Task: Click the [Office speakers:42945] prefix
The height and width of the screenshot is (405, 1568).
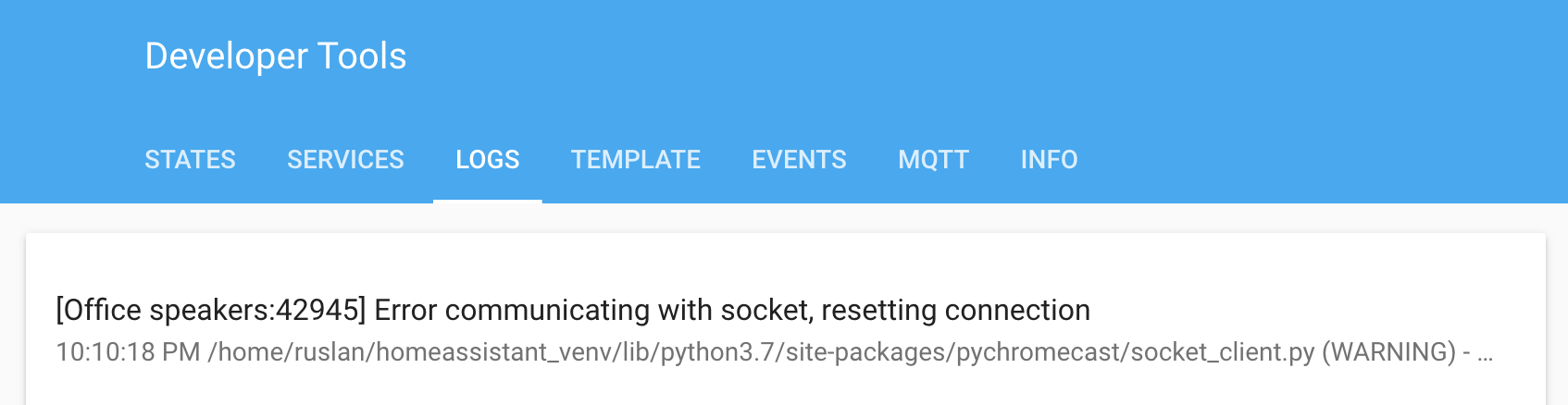Action: click(x=211, y=310)
